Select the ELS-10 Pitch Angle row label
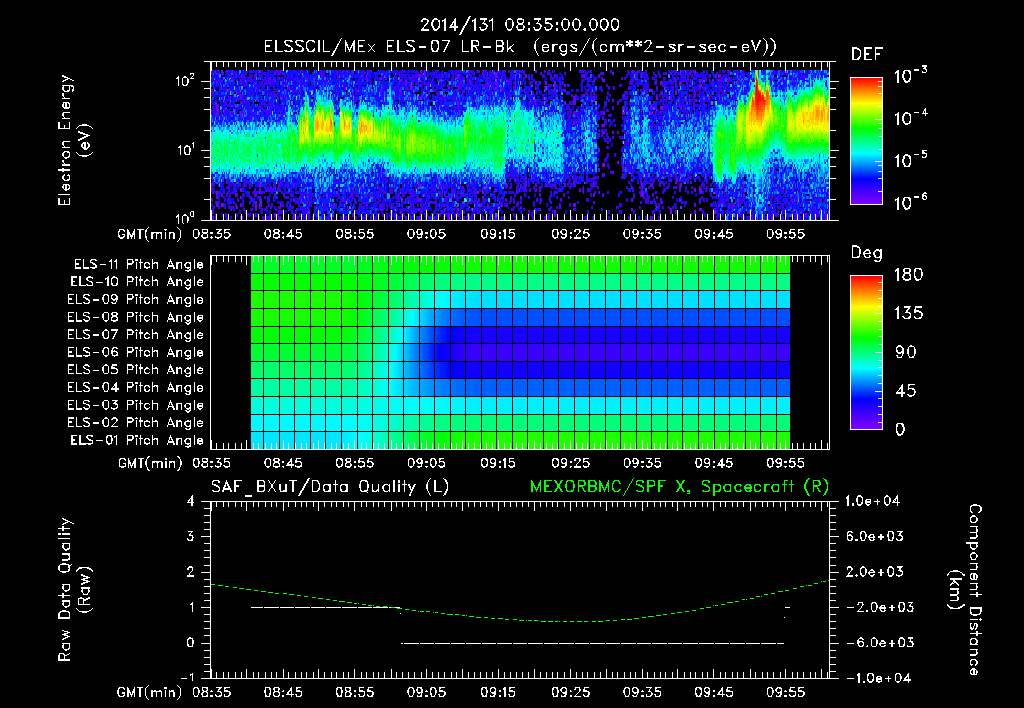This screenshot has width=1024, height=708. pyautogui.click(x=137, y=282)
